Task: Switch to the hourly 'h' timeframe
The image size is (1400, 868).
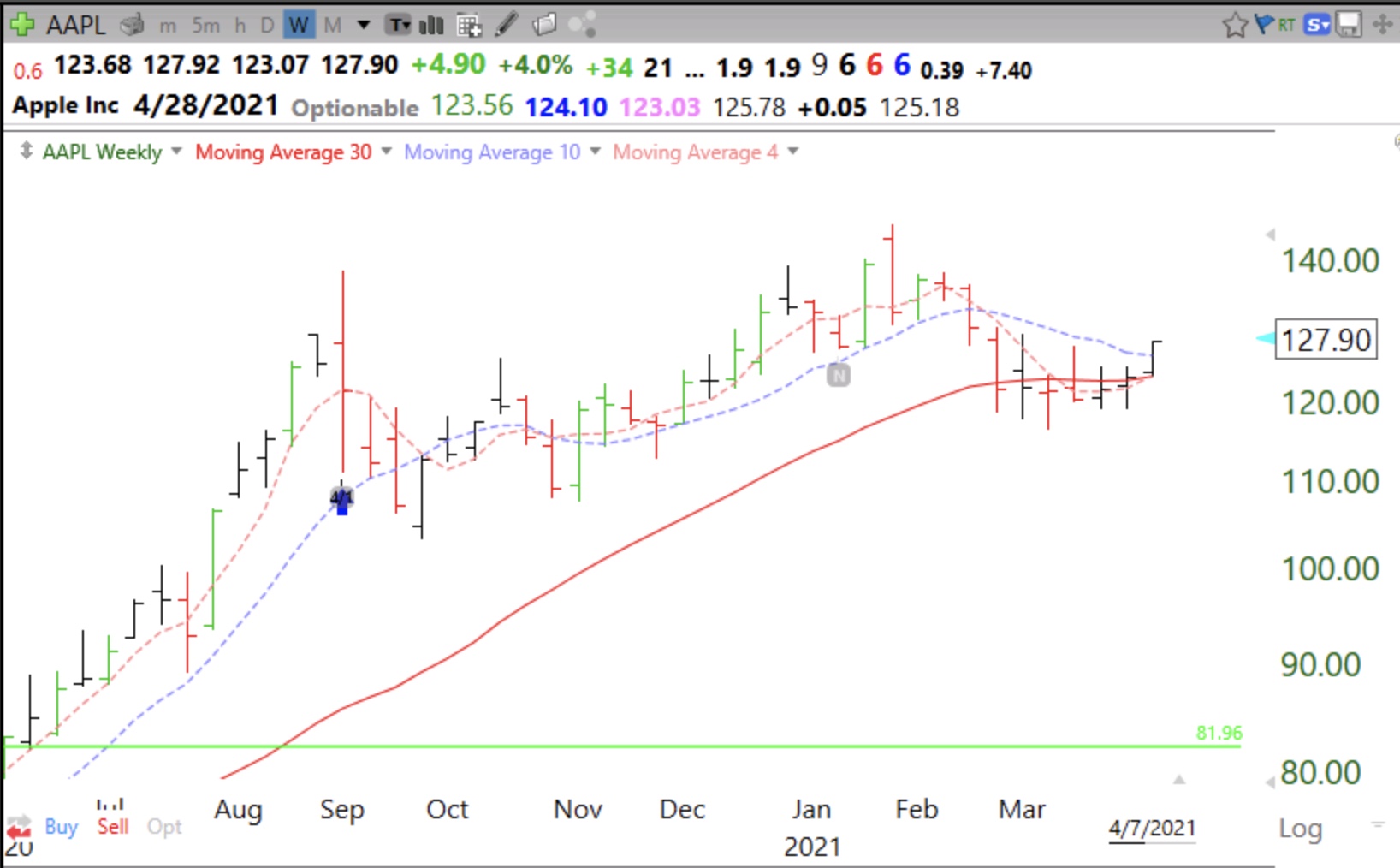Action: point(240,25)
